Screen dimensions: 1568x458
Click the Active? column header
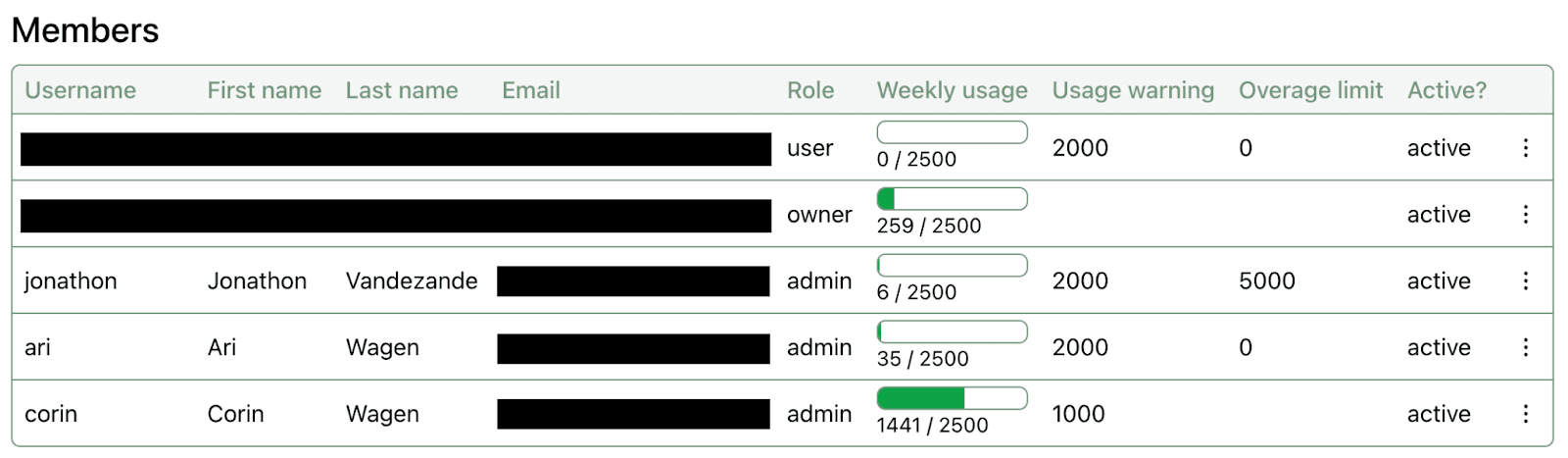coord(1446,90)
